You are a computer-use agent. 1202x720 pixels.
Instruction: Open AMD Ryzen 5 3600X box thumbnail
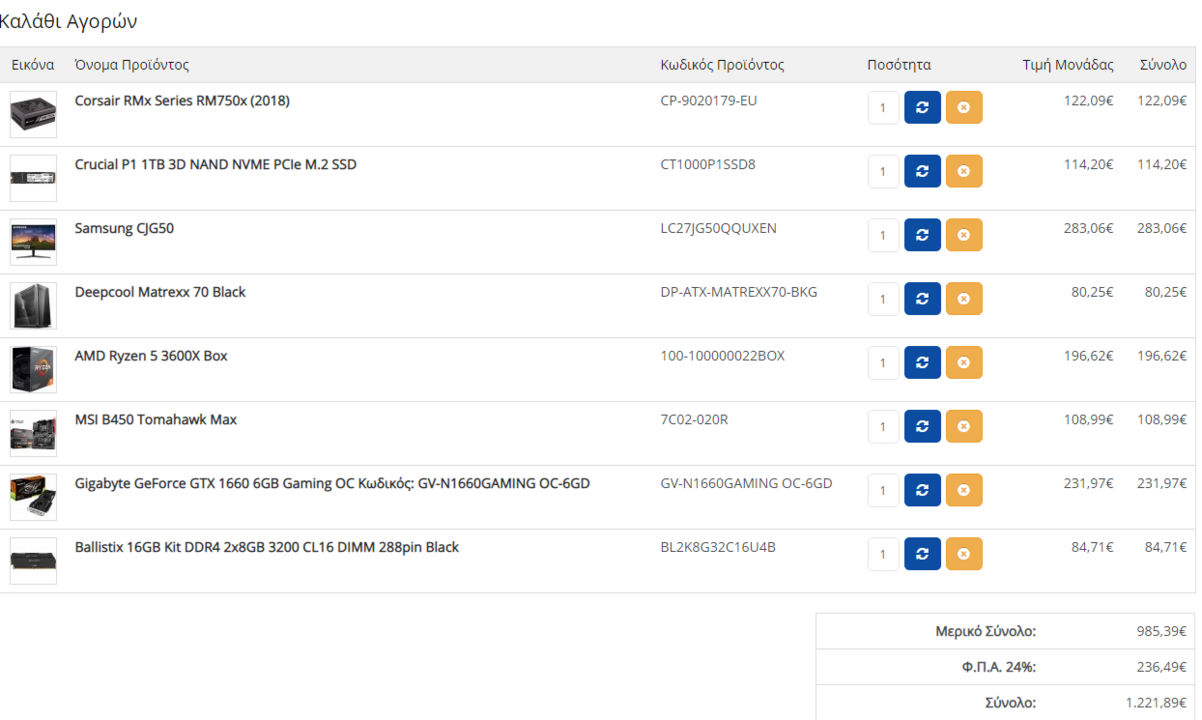click(x=33, y=370)
